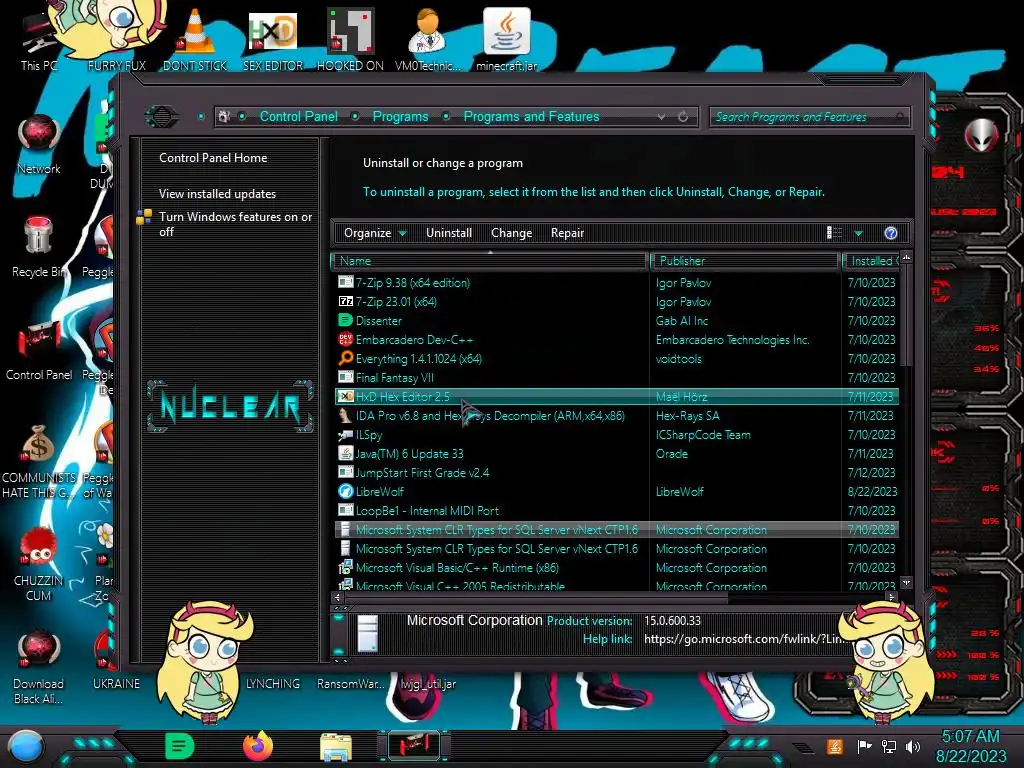The image size is (1024, 768).
Task: Expand the address bar history dropdown
Action: 662,117
